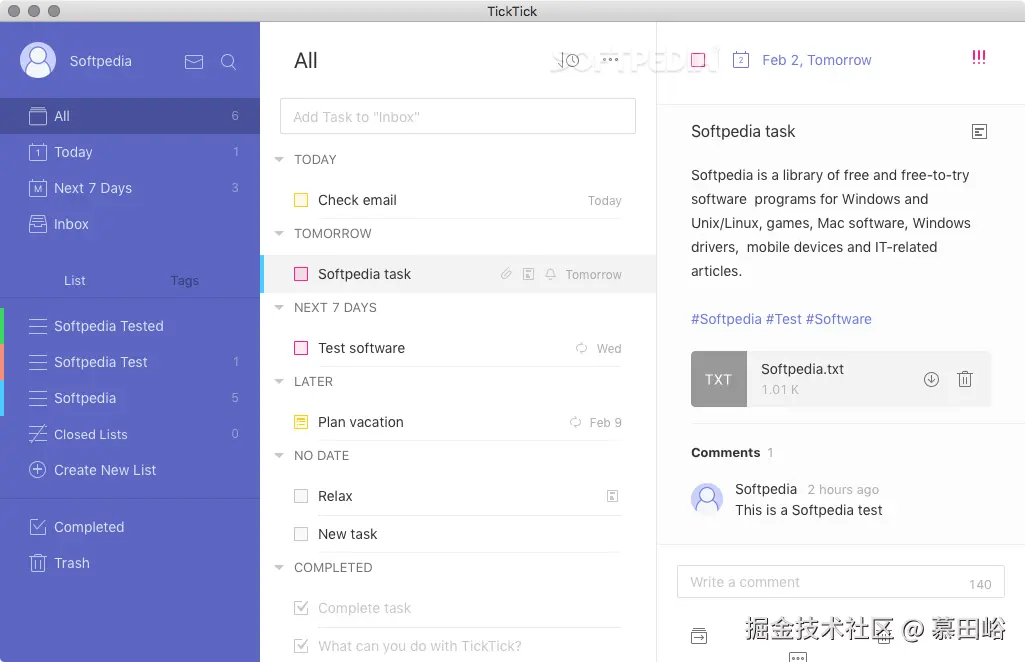Viewport: 1025px width, 662px height.
Task: Check the Relax task checkbox
Action: click(301, 496)
